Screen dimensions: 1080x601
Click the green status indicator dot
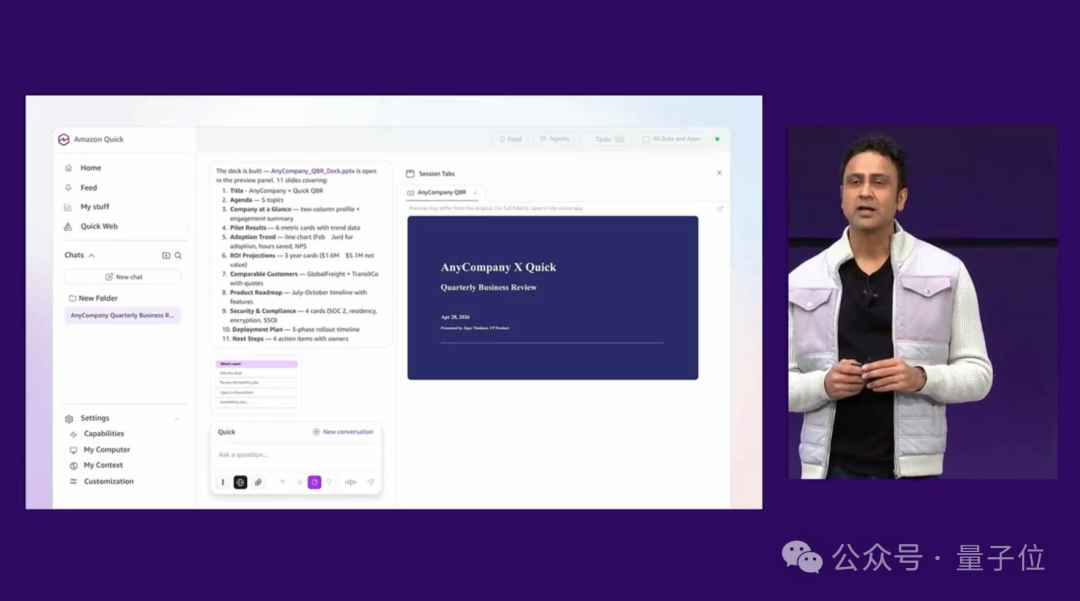pyautogui.click(x=717, y=139)
